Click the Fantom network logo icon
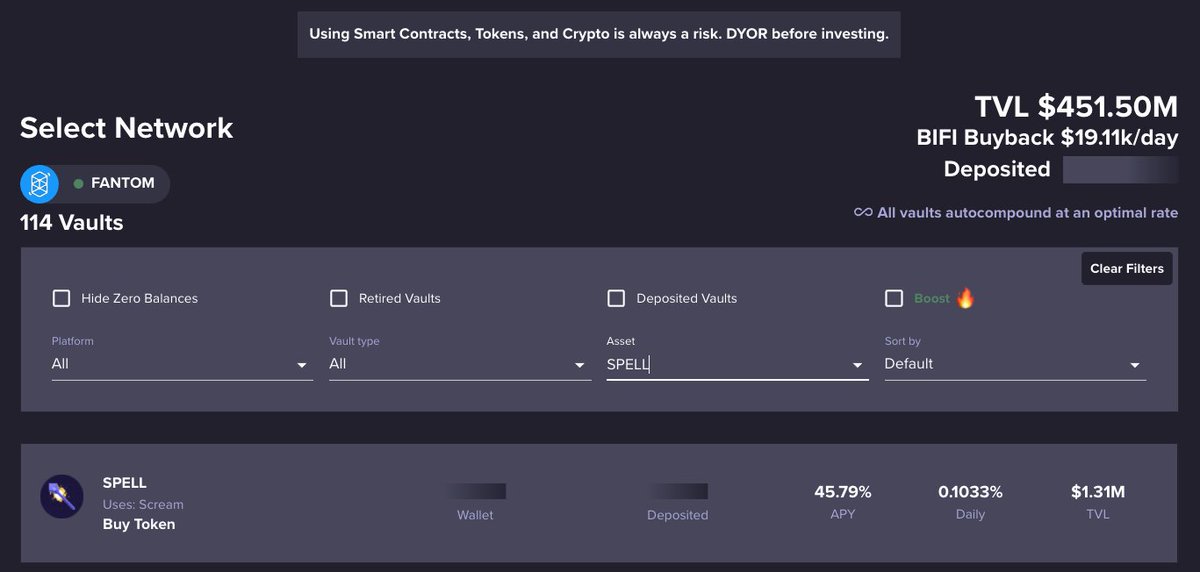This screenshot has width=1200, height=572. click(x=40, y=184)
